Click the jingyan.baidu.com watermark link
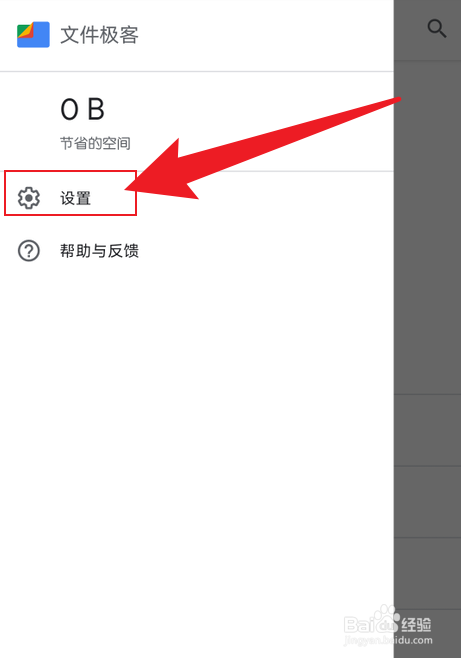The width and height of the screenshot is (461, 658). tap(388, 640)
